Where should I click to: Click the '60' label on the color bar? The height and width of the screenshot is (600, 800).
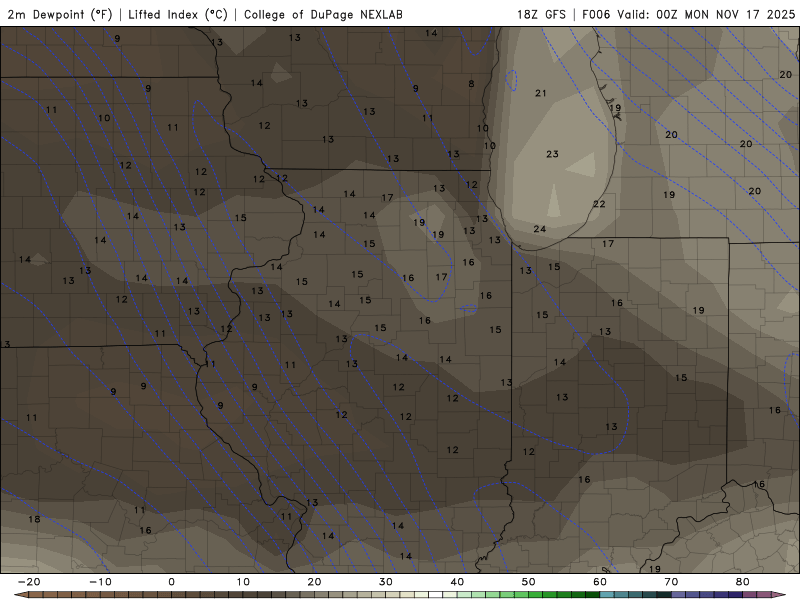[x=600, y=582]
